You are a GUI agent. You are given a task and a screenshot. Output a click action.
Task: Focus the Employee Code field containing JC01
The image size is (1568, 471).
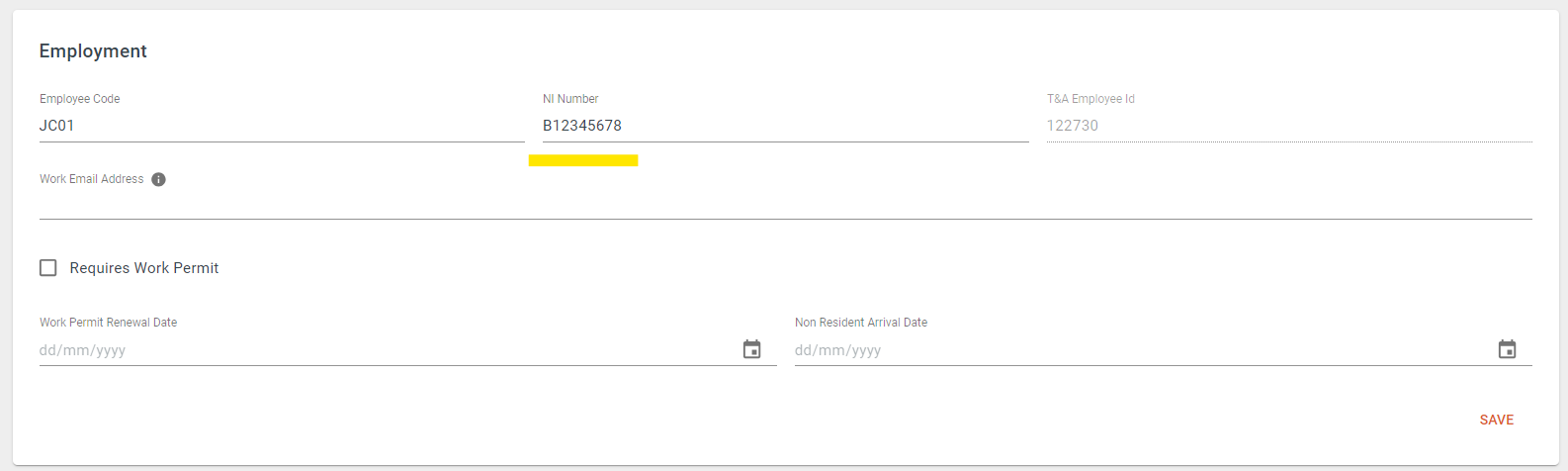(282, 126)
